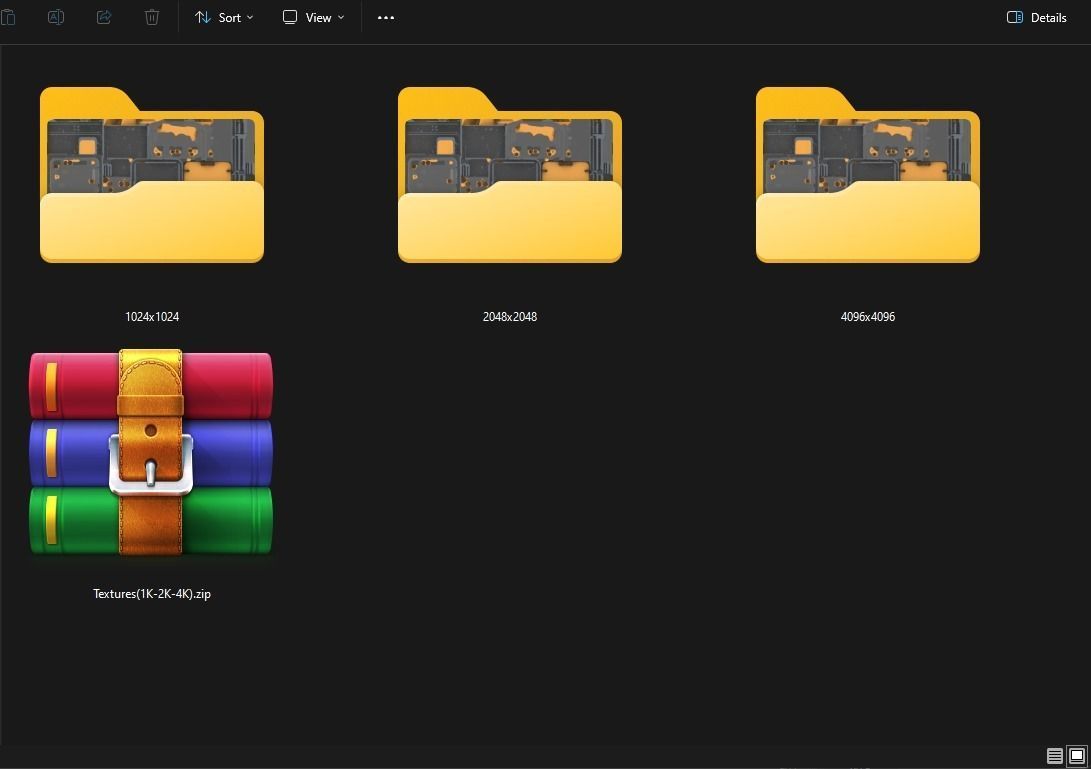Toggle the Details pane button

(1036, 17)
